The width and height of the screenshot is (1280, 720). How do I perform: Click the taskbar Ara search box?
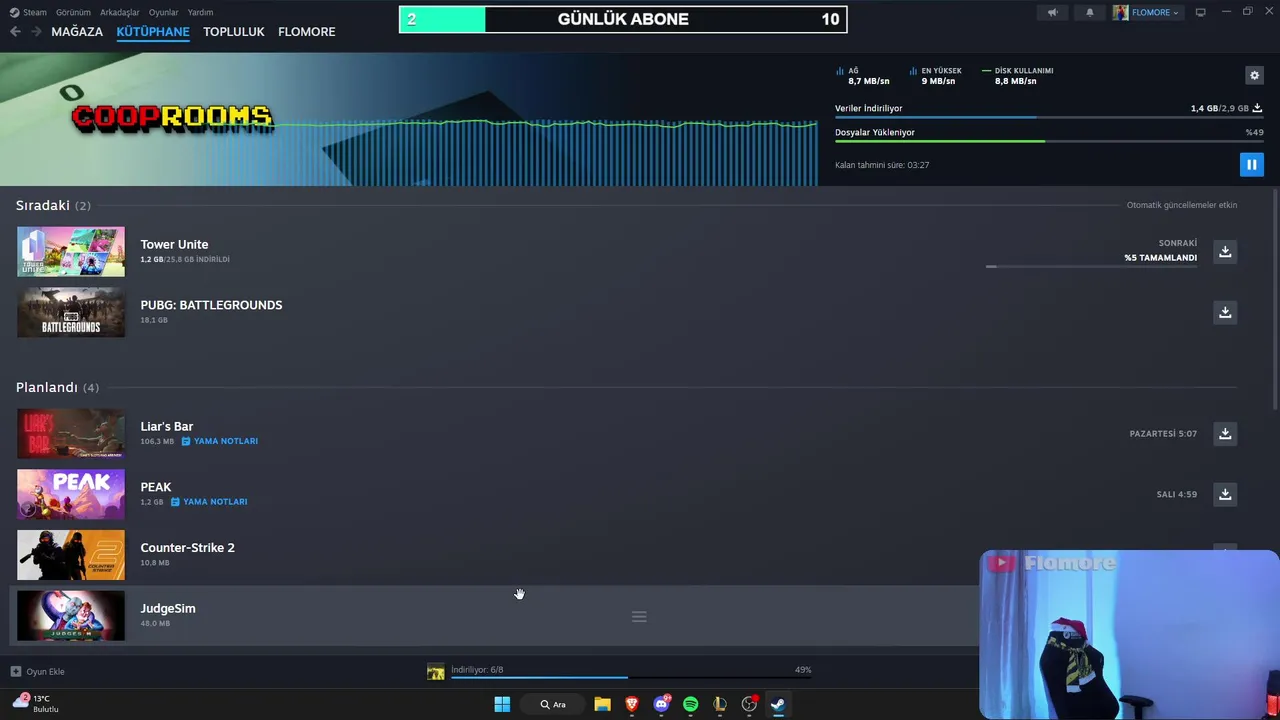coord(553,704)
